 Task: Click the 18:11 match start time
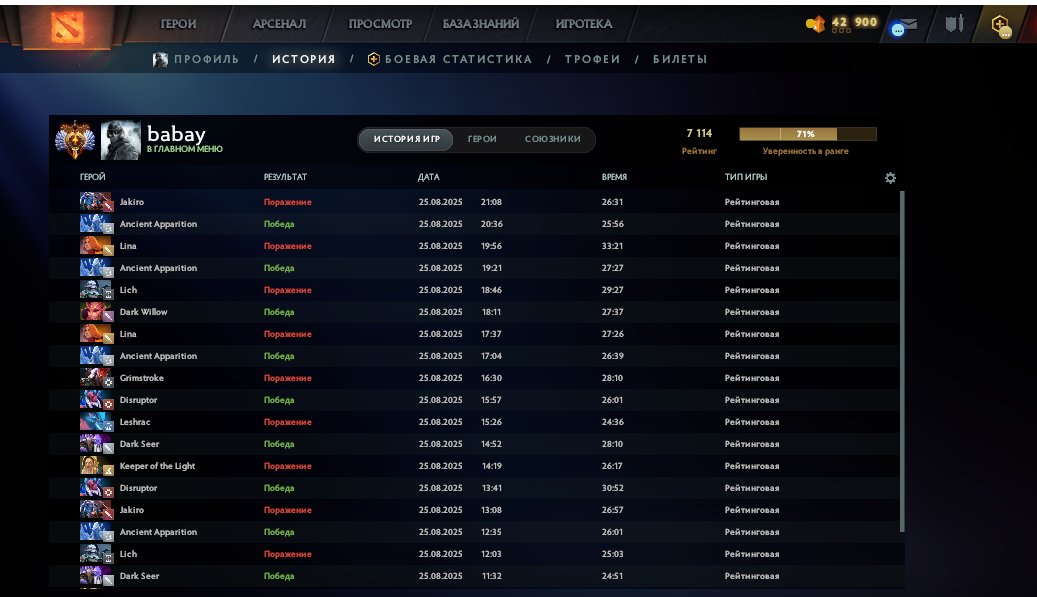point(491,311)
